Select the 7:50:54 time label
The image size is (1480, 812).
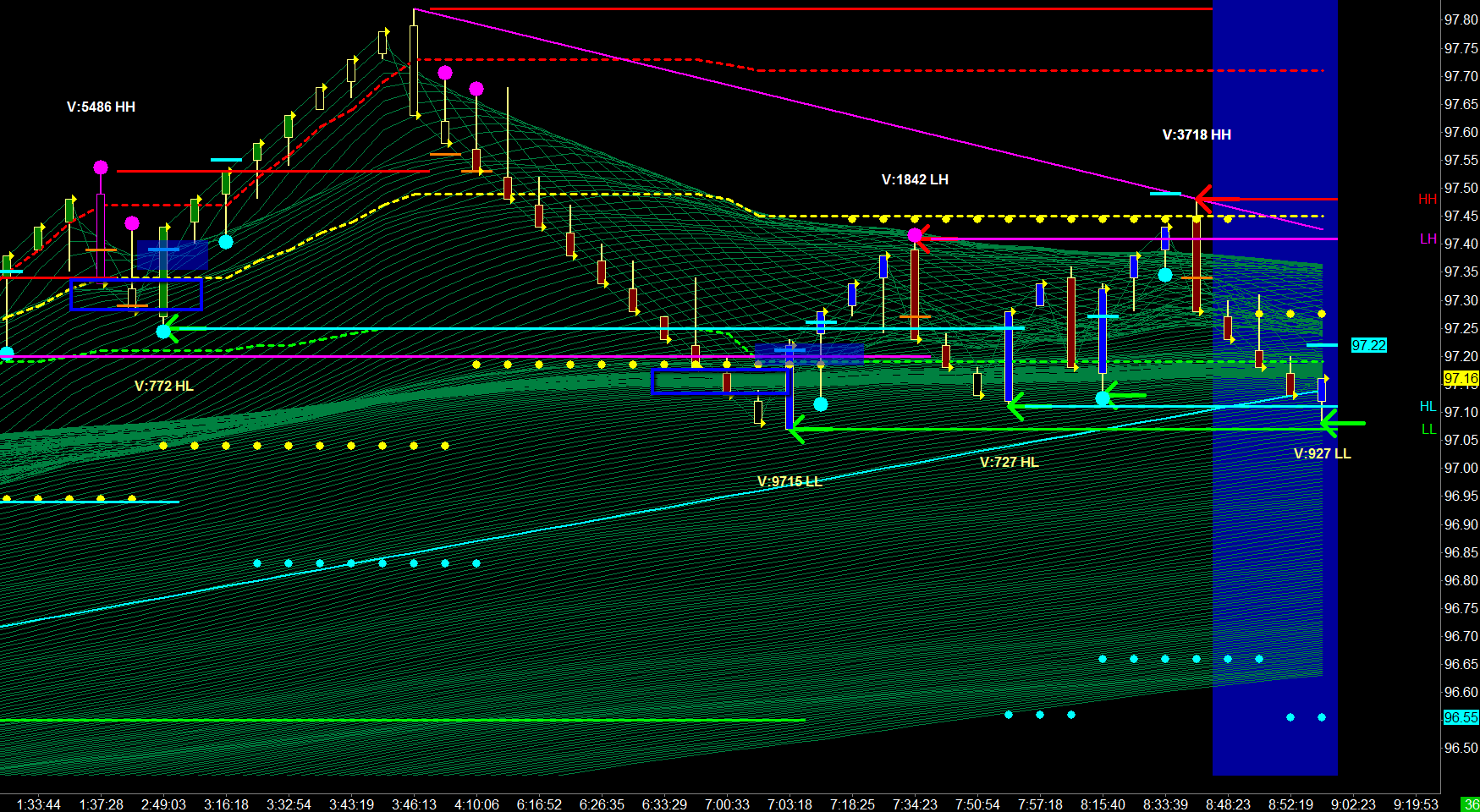coord(978,804)
